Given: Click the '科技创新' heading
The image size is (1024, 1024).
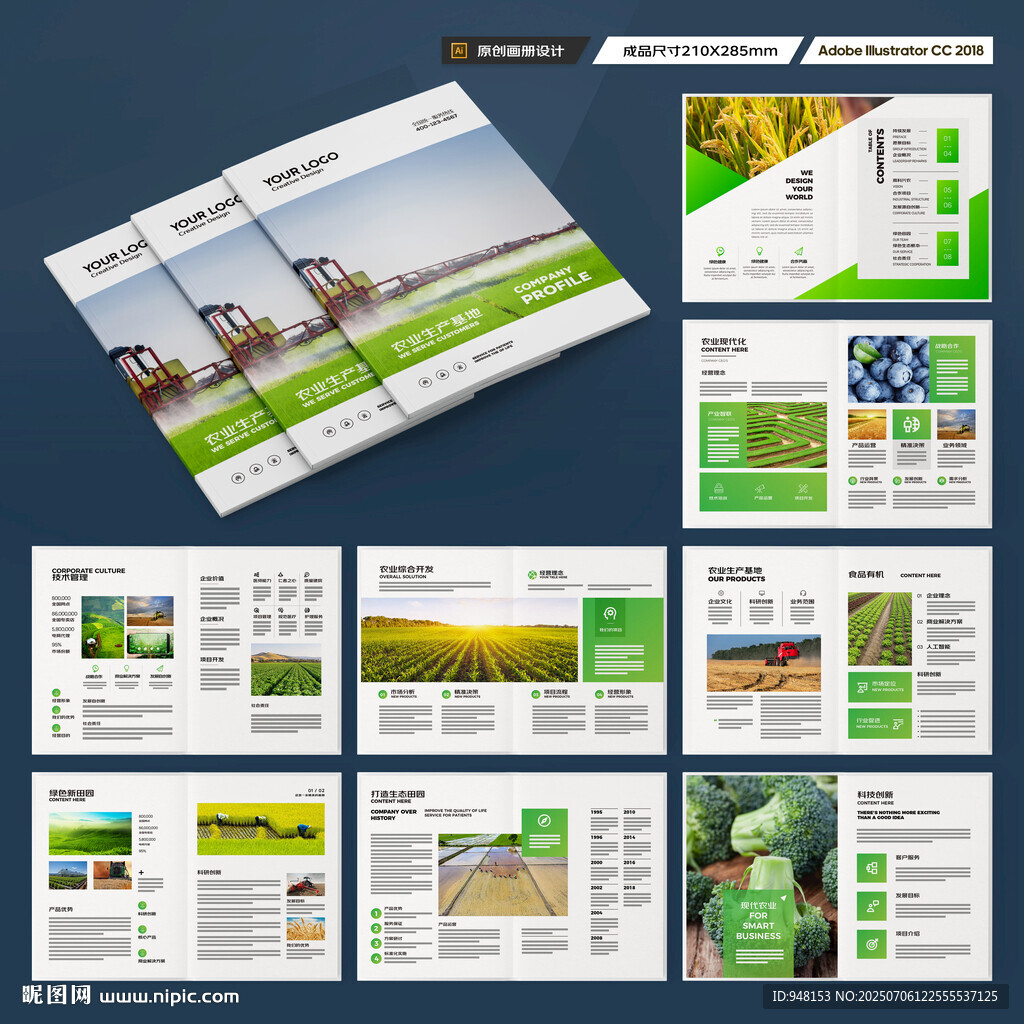Looking at the screenshot, I should [875, 794].
